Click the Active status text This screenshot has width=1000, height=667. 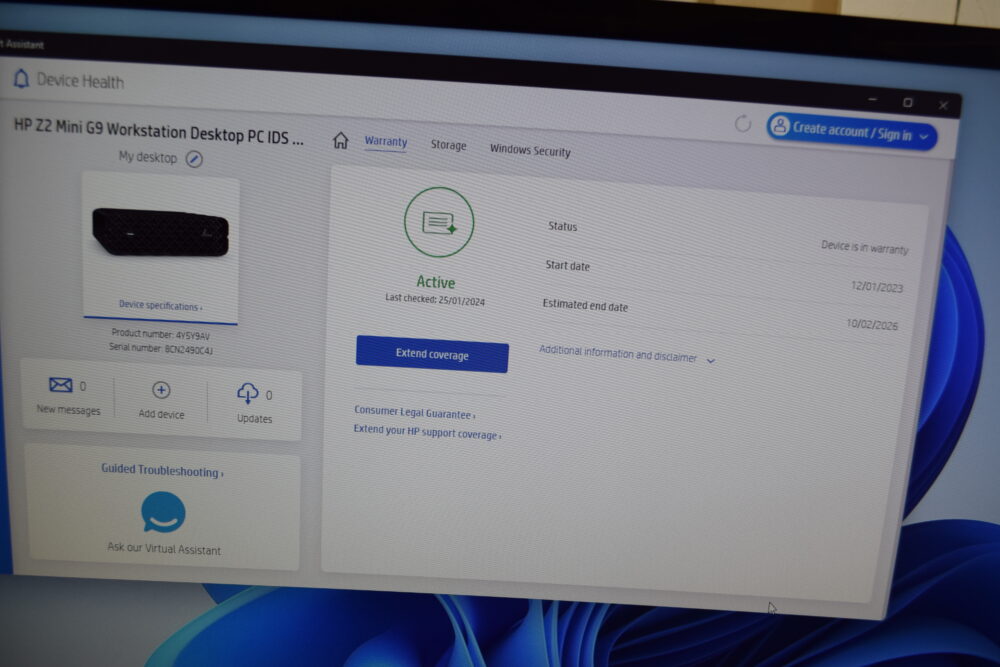pyautogui.click(x=436, y=282)
